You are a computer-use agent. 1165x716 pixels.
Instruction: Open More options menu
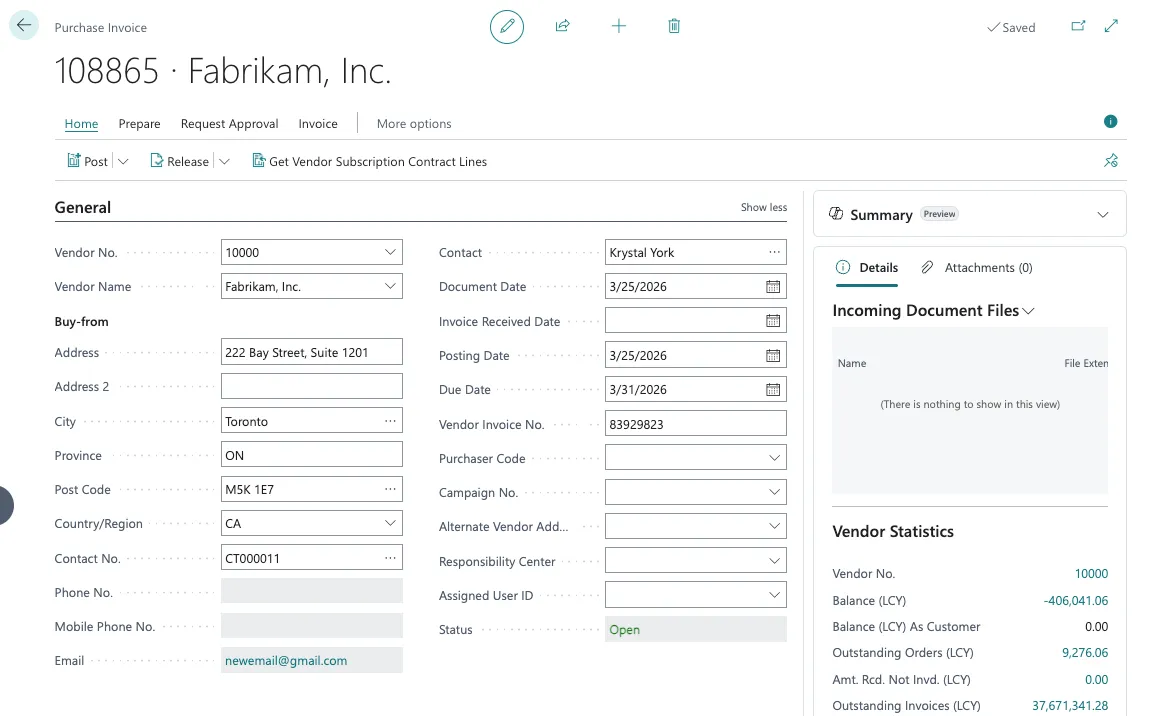[x=414, y=124]
